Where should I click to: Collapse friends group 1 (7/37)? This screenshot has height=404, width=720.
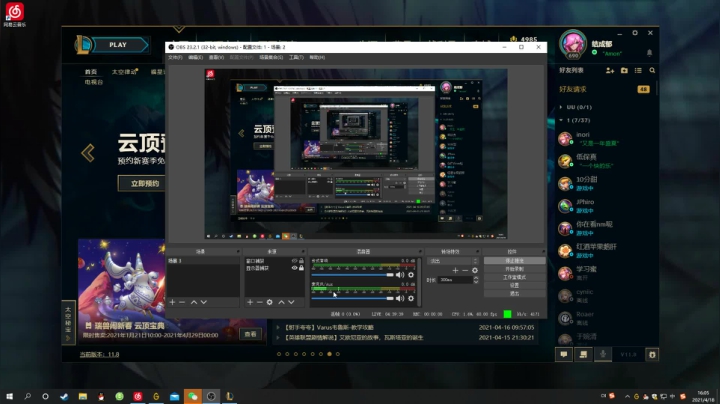561,120
